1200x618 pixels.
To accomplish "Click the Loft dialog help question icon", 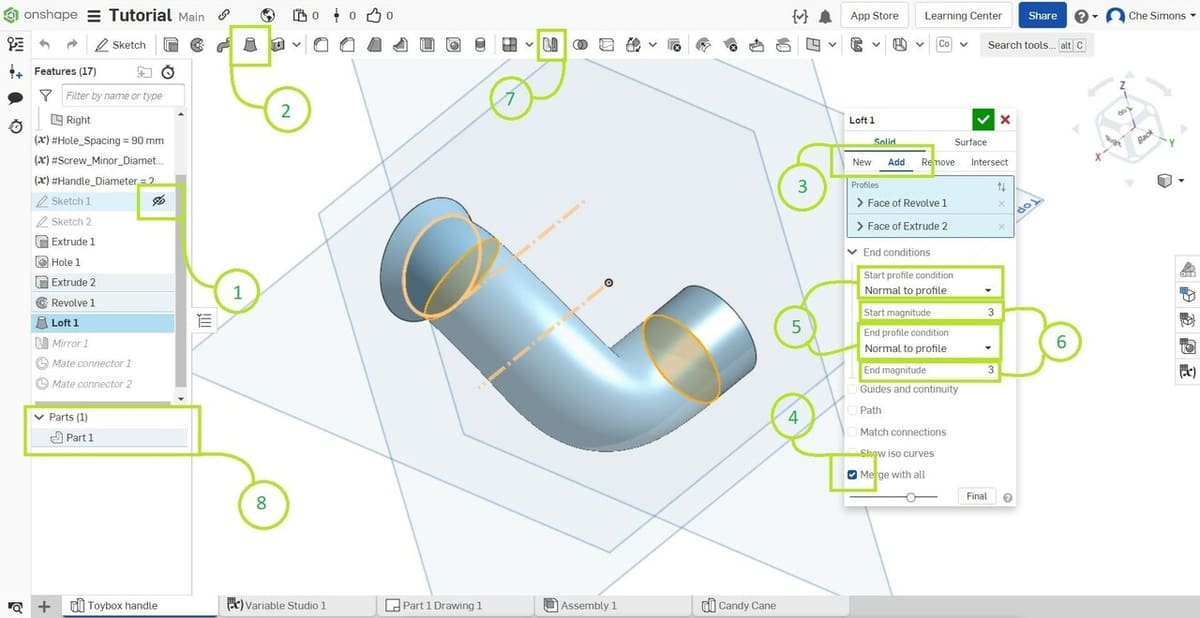I will click(1007, 497).
